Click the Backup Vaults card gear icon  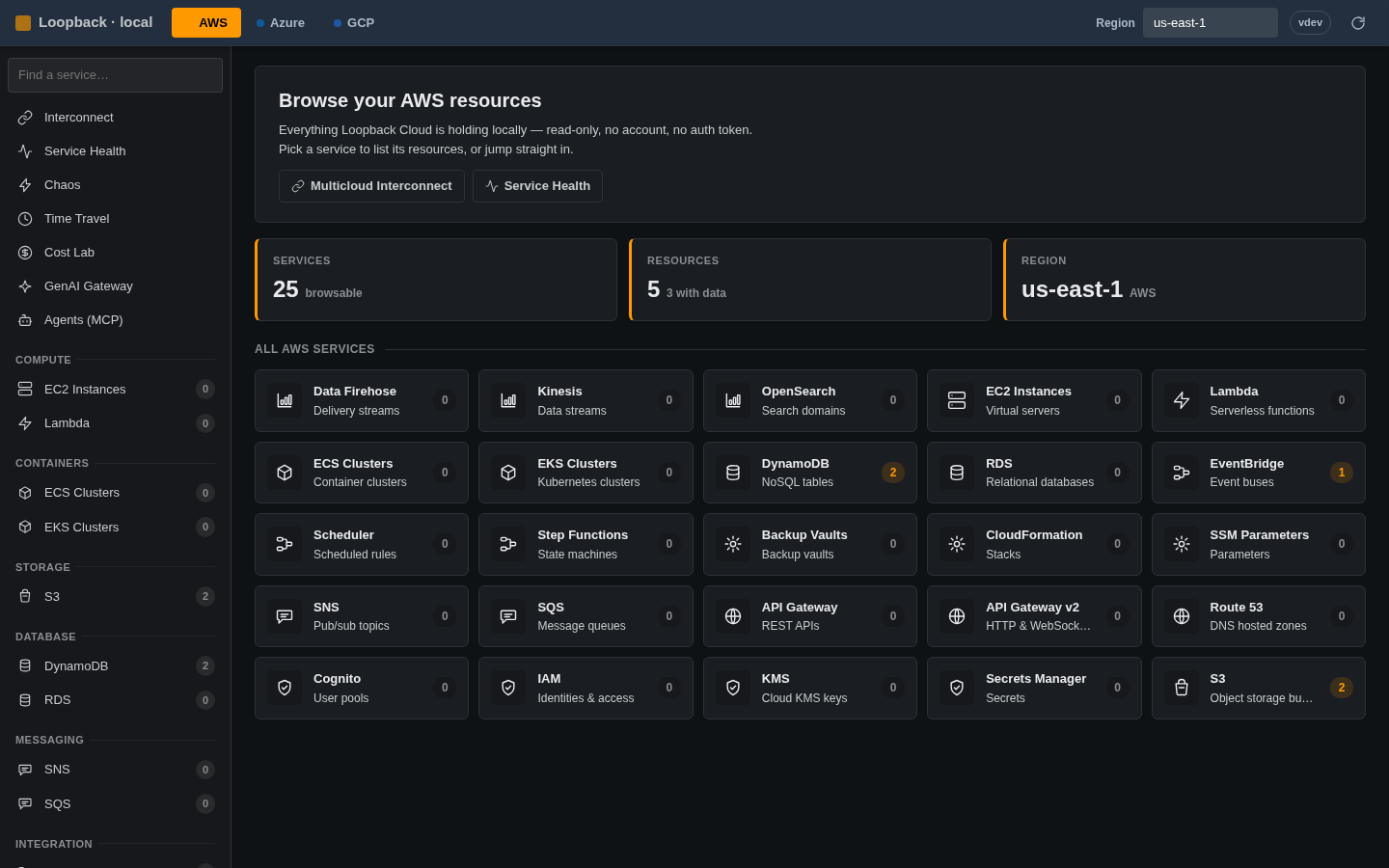pos(733,544)
